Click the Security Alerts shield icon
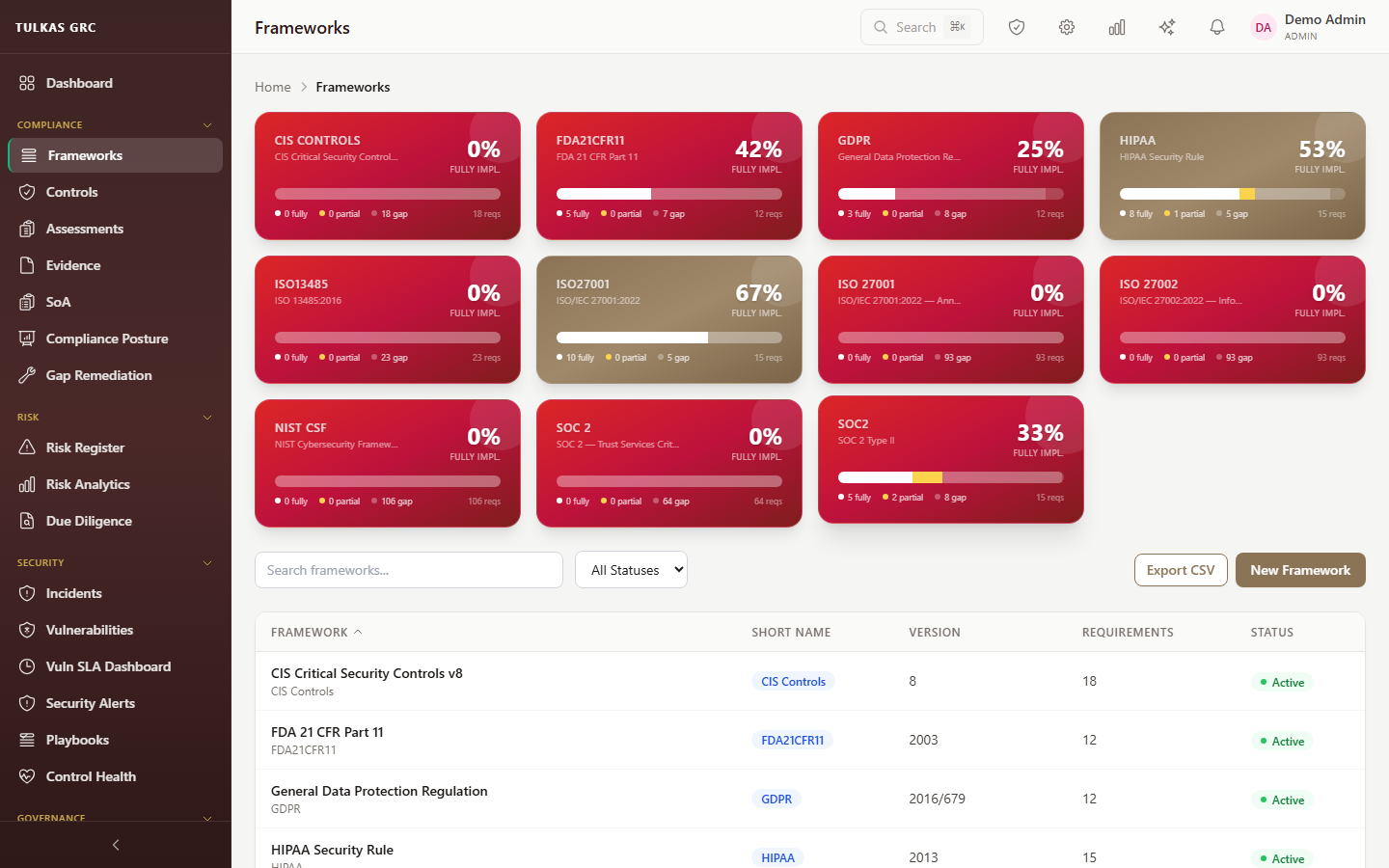The height and width of the screenshot is (868, 1389). click(x=27, y=703)
